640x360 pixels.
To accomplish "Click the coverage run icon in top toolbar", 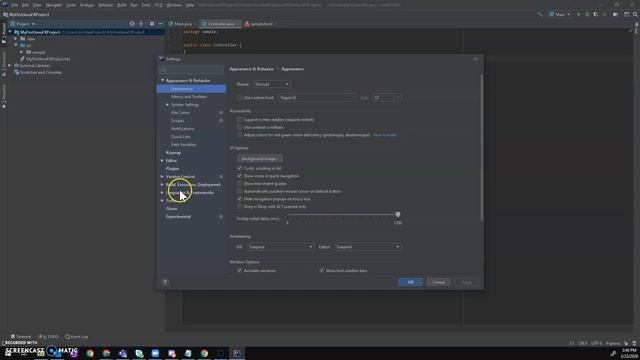I will click(x=596, y=14).
